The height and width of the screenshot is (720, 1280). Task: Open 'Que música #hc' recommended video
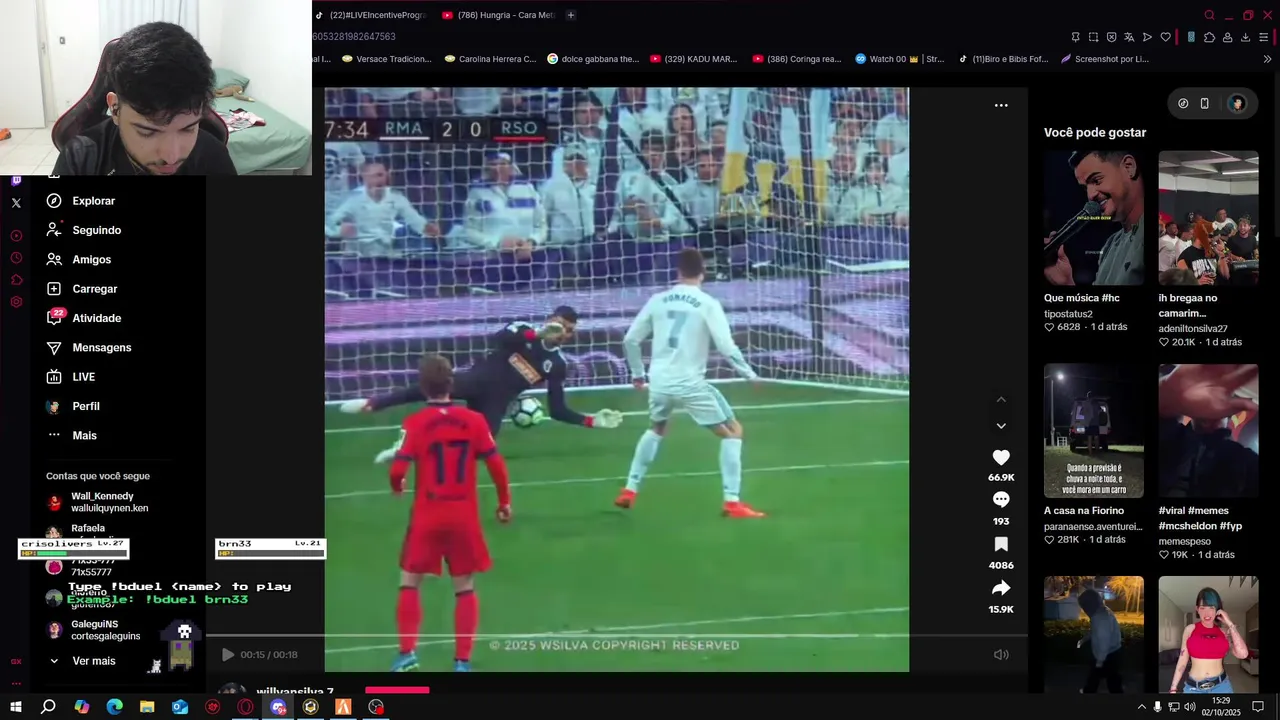(x=1094, y=218)
